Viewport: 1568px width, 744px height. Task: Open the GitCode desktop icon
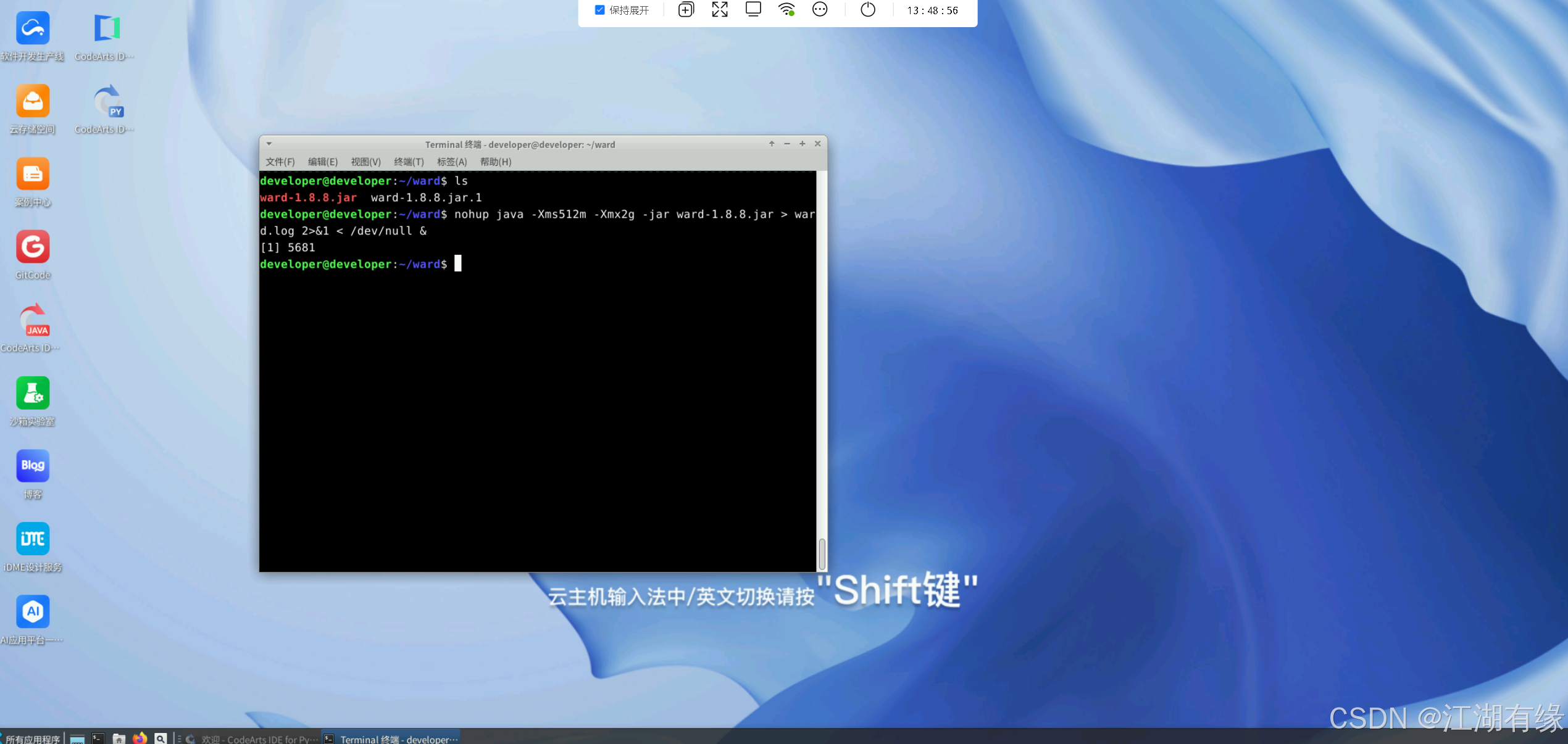(33, 248)
